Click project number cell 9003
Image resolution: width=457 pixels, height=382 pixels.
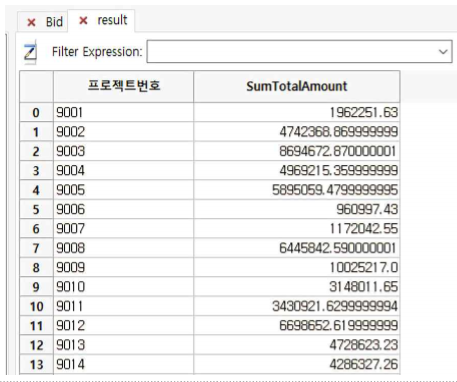(123, 151)
